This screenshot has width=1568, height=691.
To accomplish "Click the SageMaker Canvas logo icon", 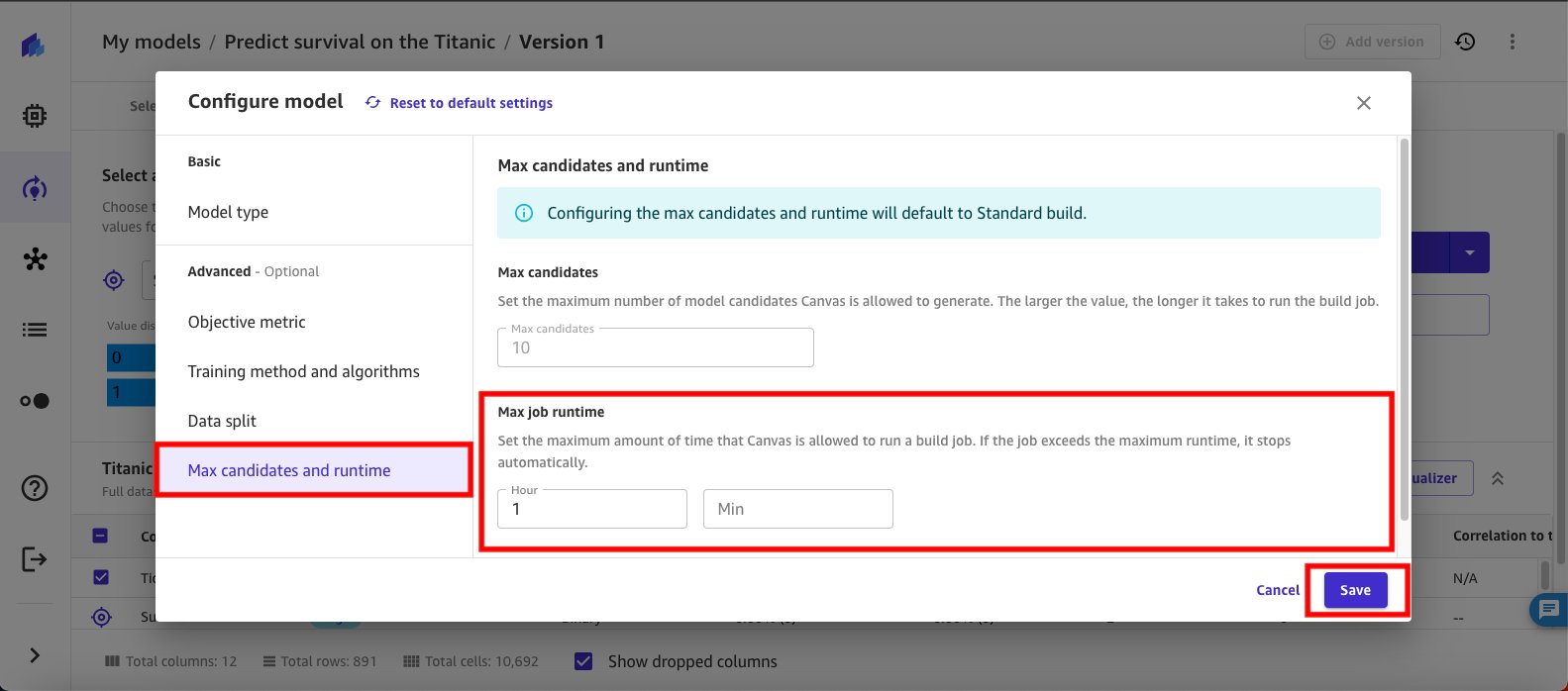I will tap(34, 45).
